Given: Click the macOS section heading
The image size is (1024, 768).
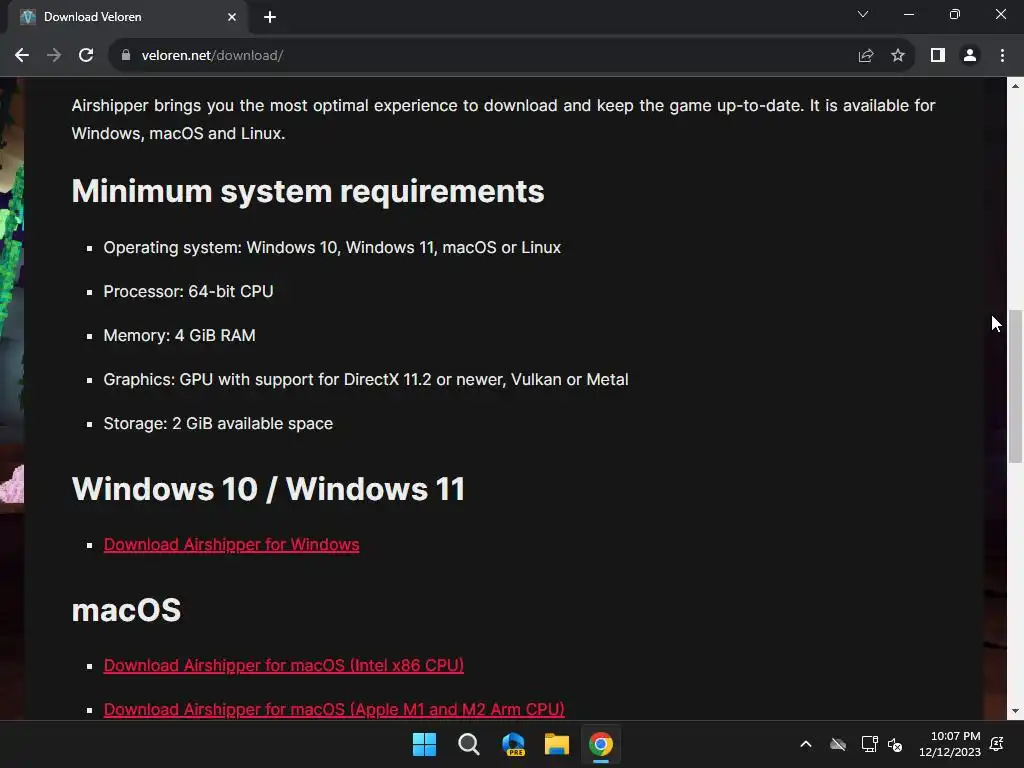Looking at the screenshot, I should point(126,610).
